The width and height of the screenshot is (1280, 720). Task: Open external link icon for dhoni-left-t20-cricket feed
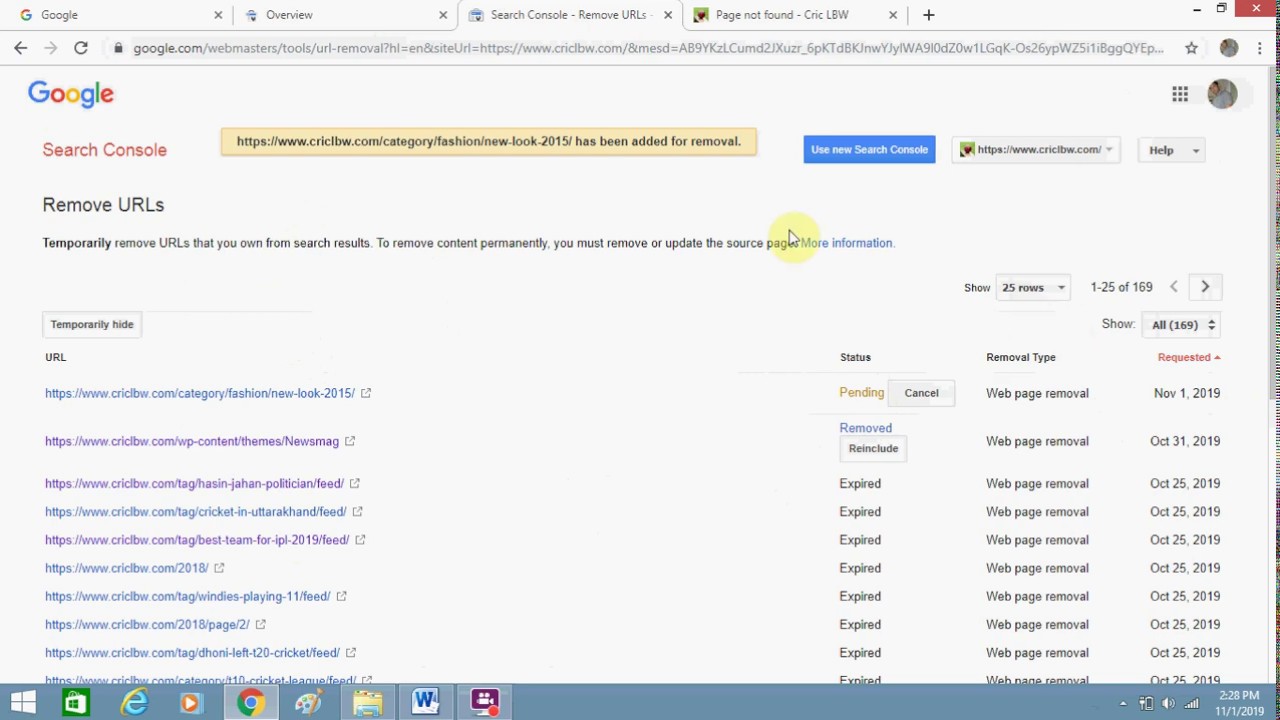point(350,653)
